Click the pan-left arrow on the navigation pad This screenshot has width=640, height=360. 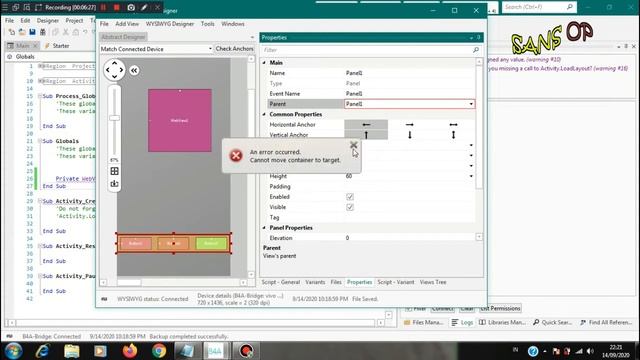point(107,70)
